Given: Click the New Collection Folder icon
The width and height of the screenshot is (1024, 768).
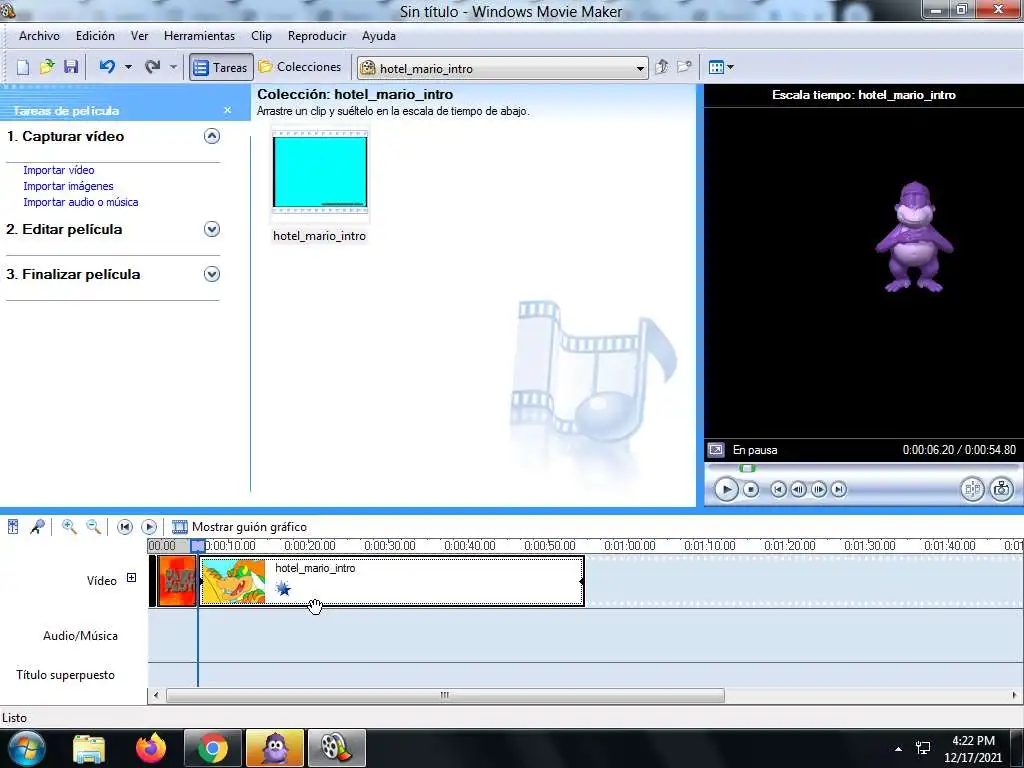Looking at the screenshot, I should tap(684, 67).
